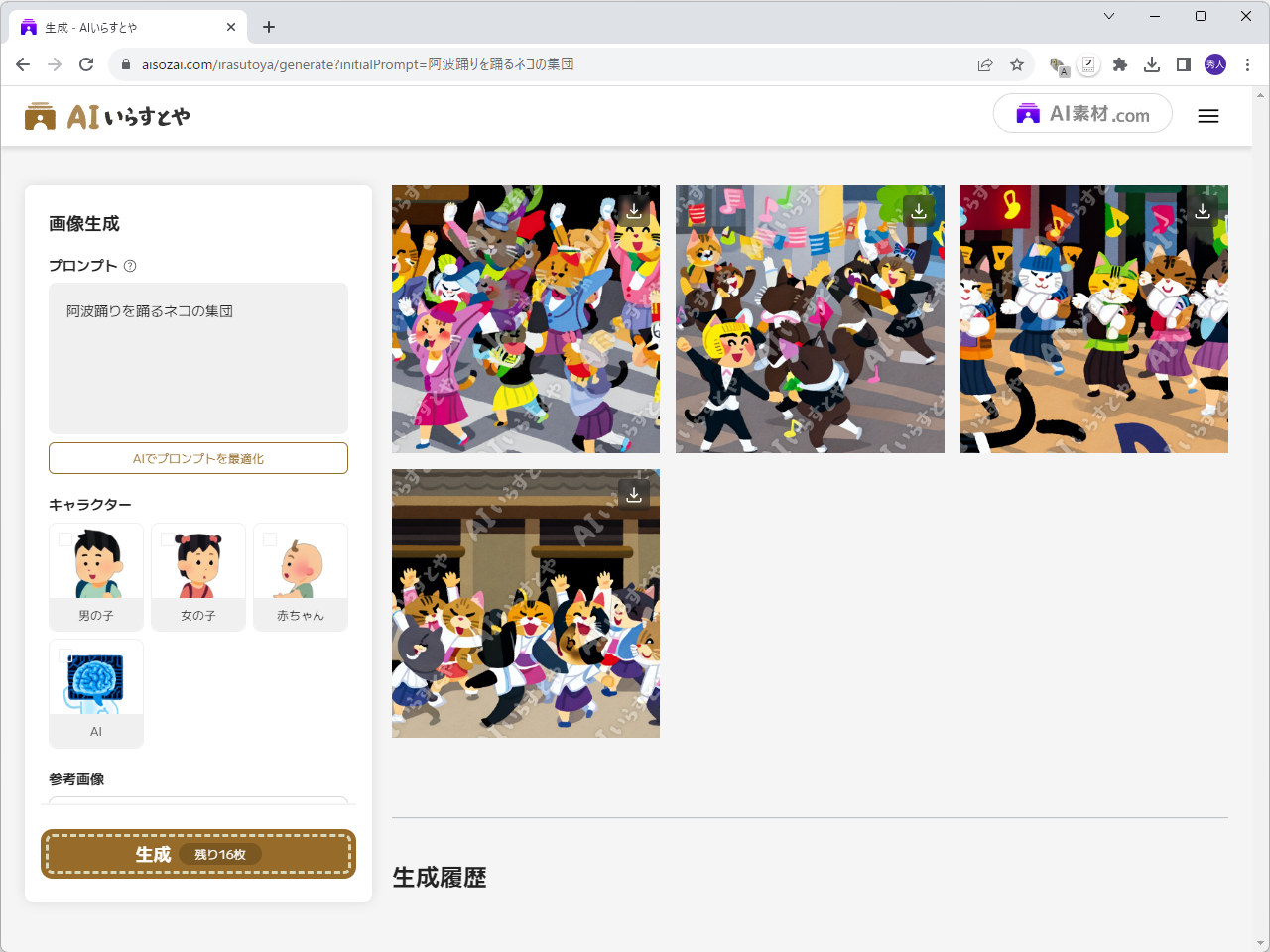This screenshot has height=952, width=1270.
Task: Open the プロンプト help question mark
Action: tap(129, 265)
